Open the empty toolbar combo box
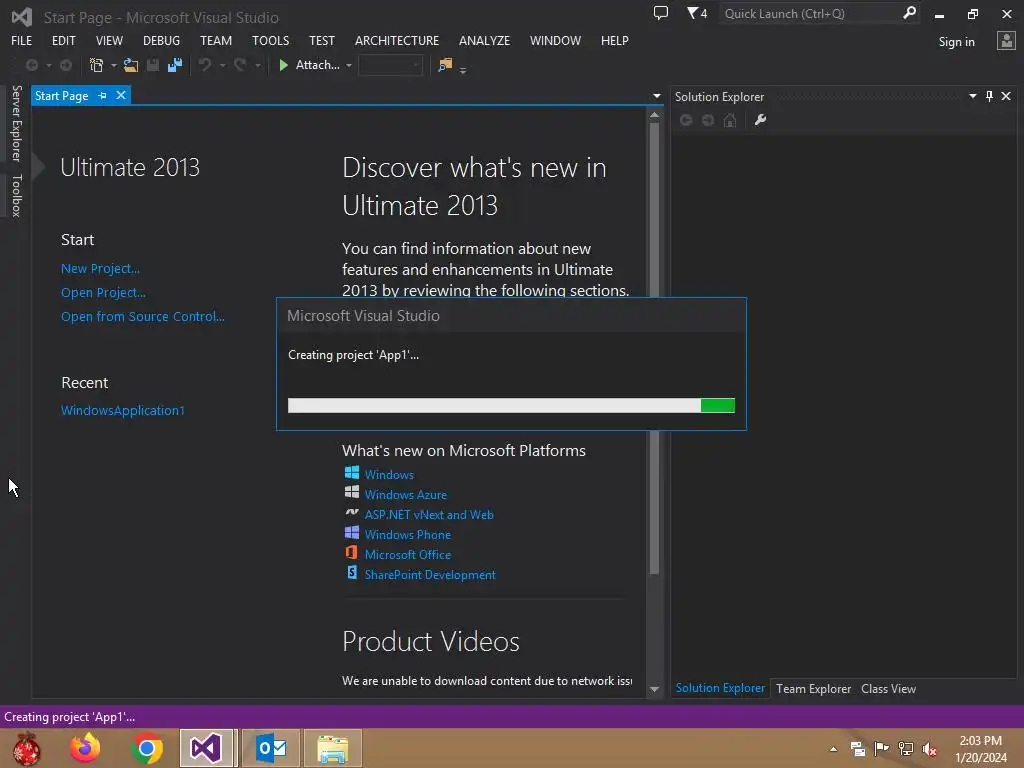The image size is (1024, 768). (391, 65)
